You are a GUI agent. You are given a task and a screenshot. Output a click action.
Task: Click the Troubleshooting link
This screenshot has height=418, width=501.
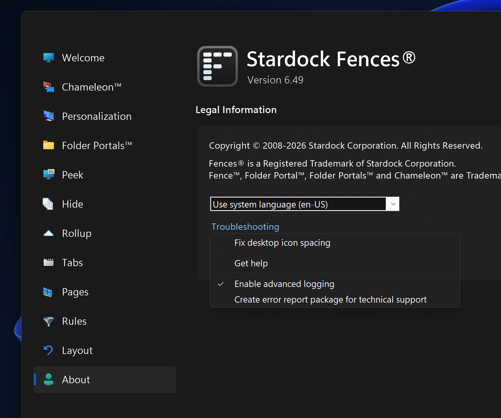[245, 227]
